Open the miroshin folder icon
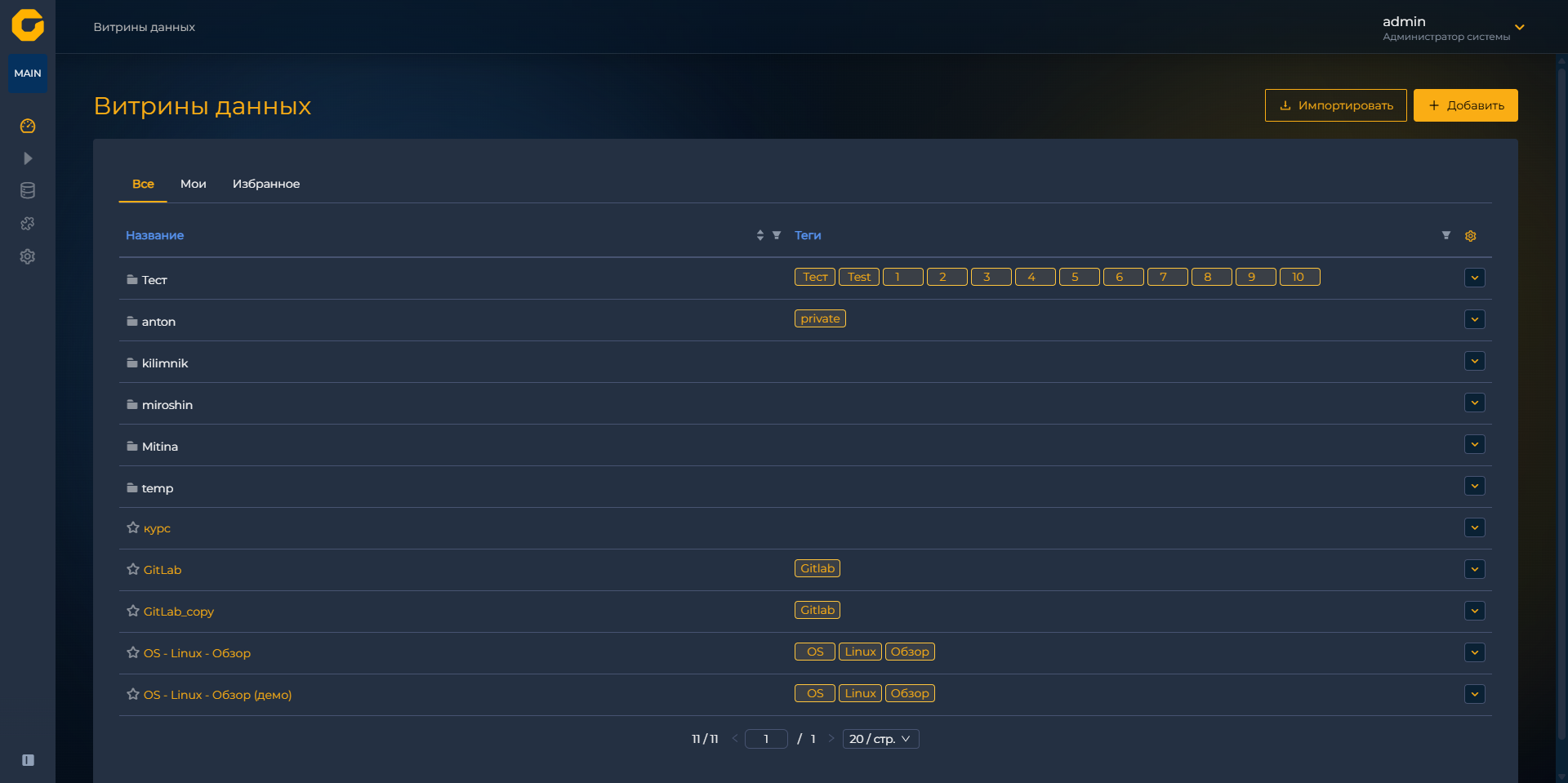This screenshot has height=783, width=1568. point(132,404)
